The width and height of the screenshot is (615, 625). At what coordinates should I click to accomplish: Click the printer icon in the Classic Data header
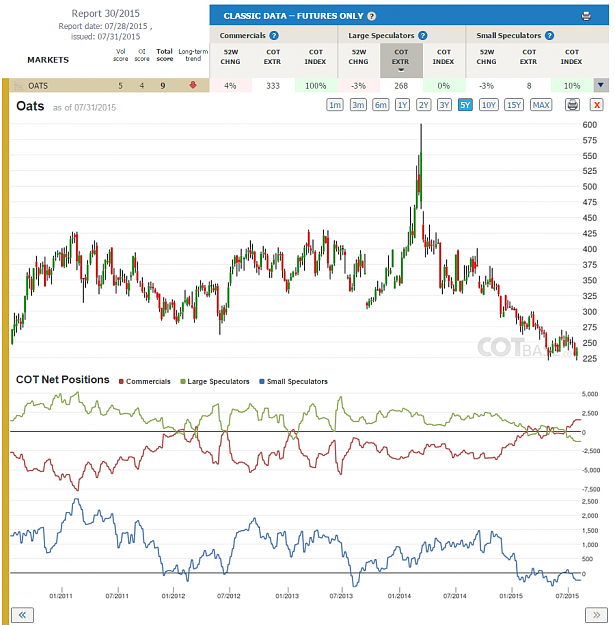coord(586,16)
